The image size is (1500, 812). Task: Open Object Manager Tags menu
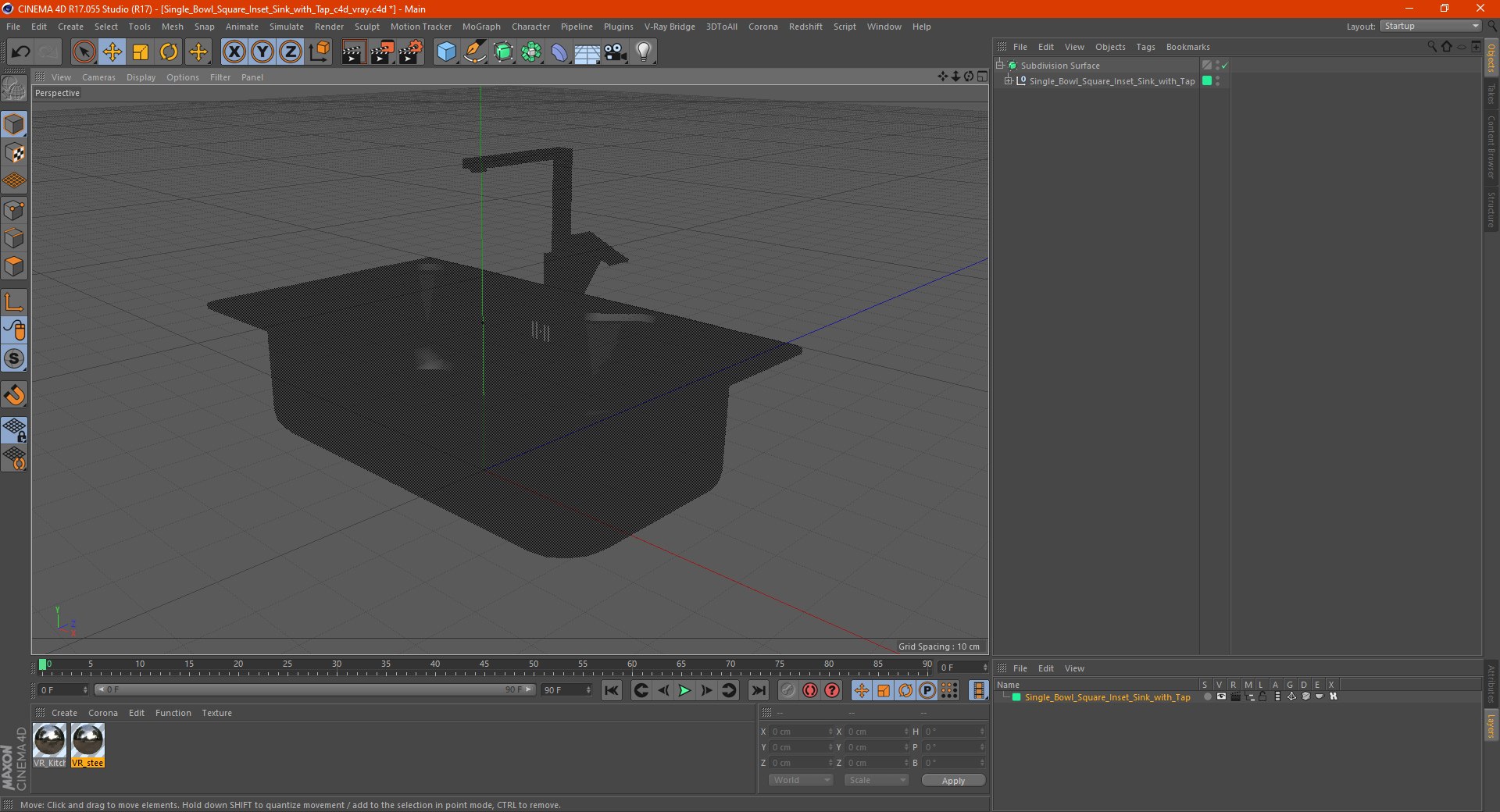1145,47
